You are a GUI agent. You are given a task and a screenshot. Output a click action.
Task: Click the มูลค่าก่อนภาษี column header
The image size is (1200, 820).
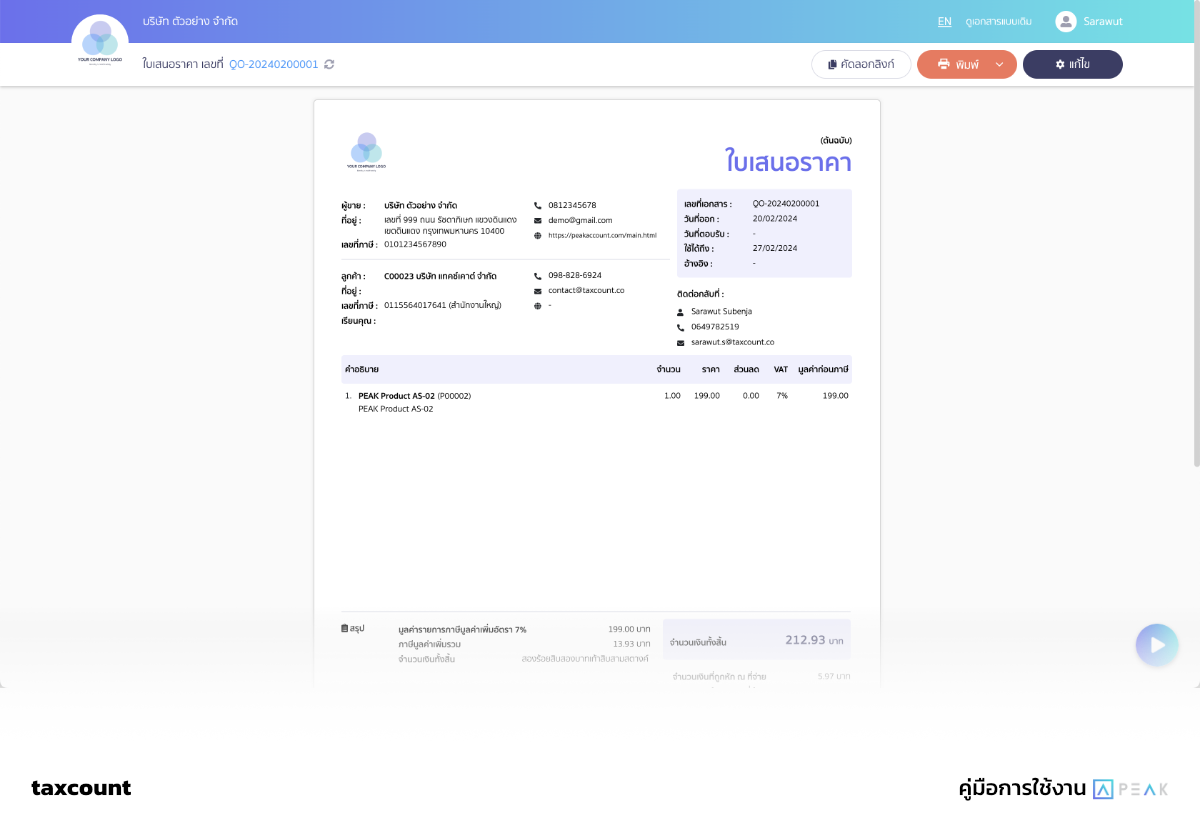(x=823, y=369)
